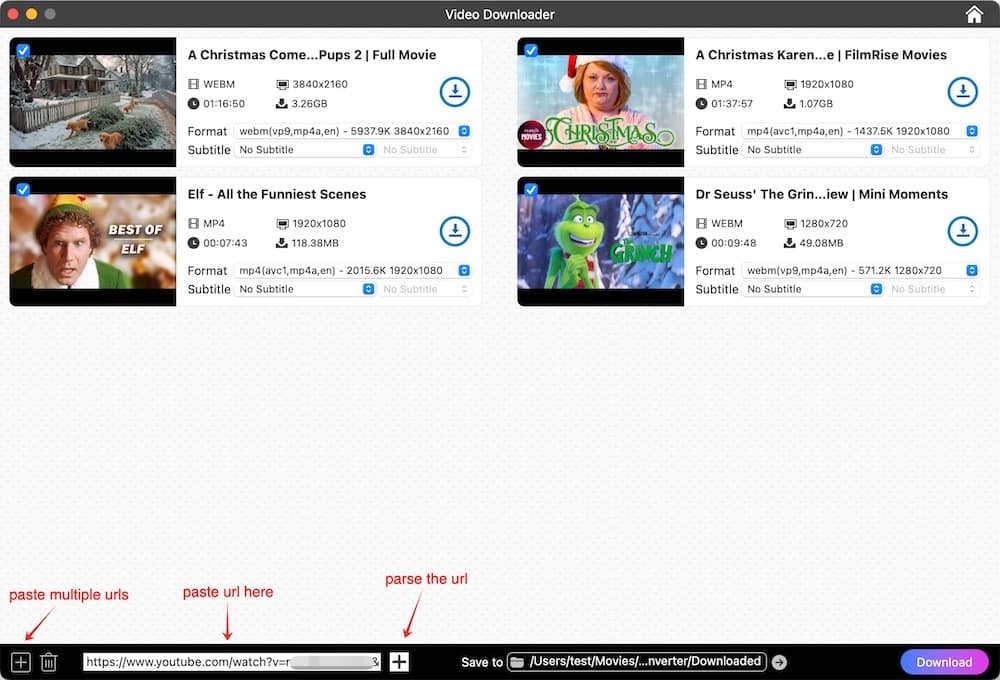Screen dimensions: 1000x680
Task: Expand the Grinch video format dropdown
Action: click(970, 270)
